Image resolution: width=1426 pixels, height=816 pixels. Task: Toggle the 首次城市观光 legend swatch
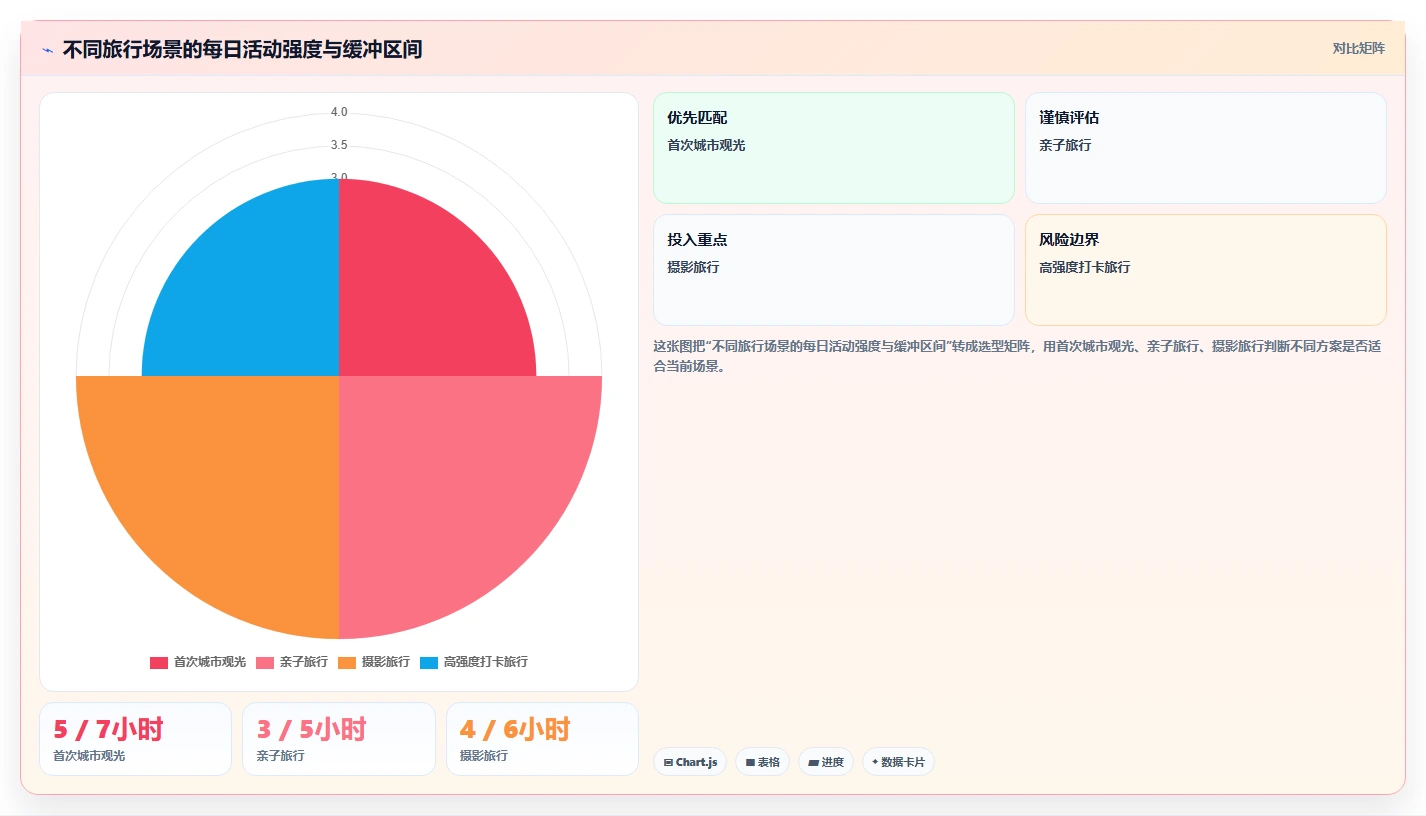(x=159, y=662)
